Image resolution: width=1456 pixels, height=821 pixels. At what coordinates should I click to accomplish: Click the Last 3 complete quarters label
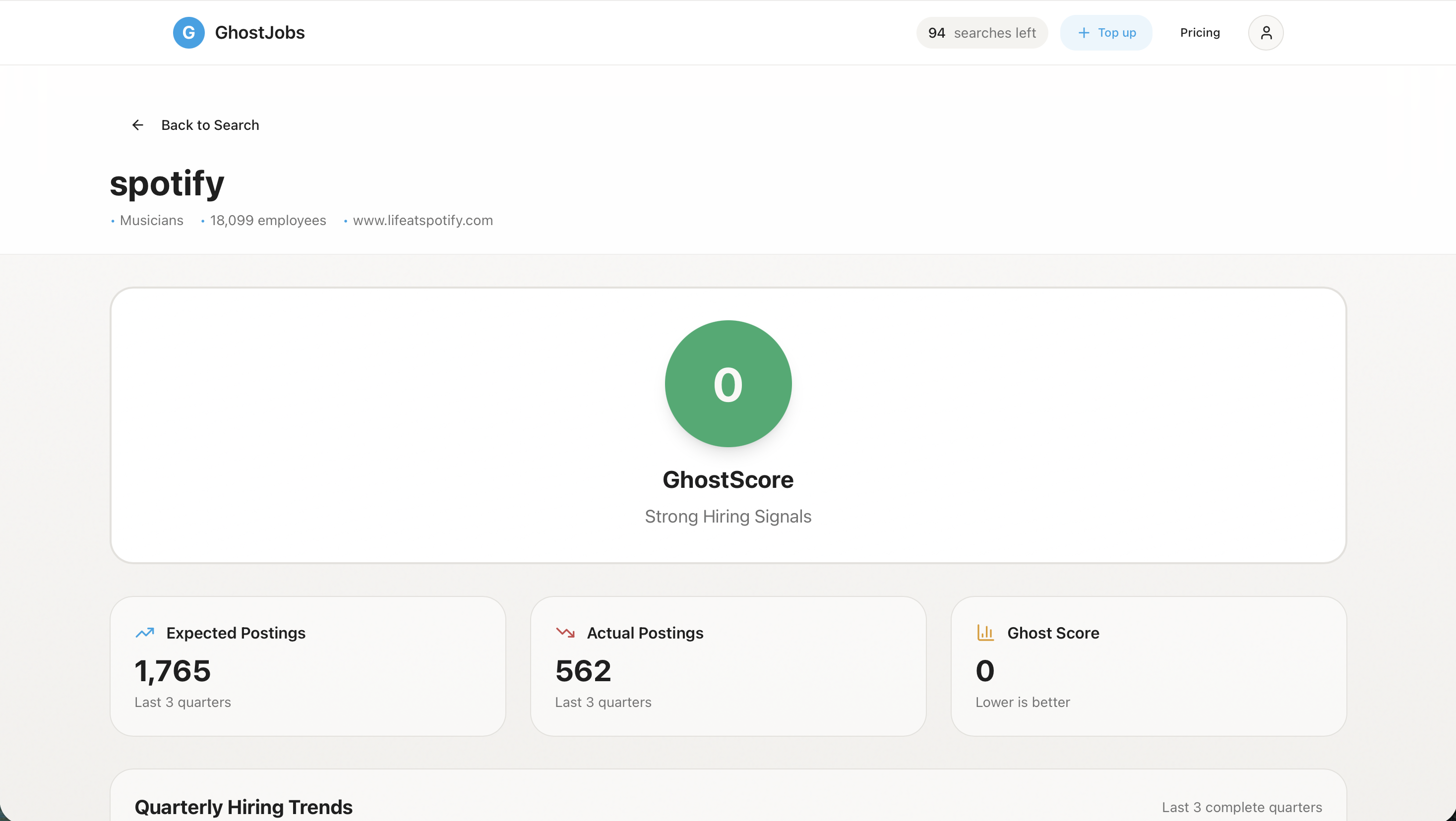pos(1242,806)
